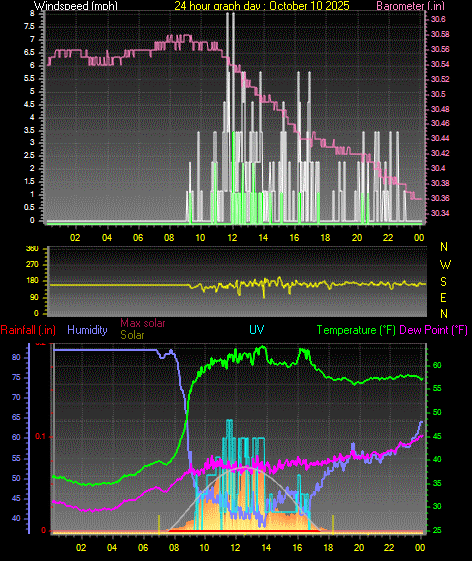Select barometer axis value 30.46
This screenshot has height=561, width=472.
(440, 123)
